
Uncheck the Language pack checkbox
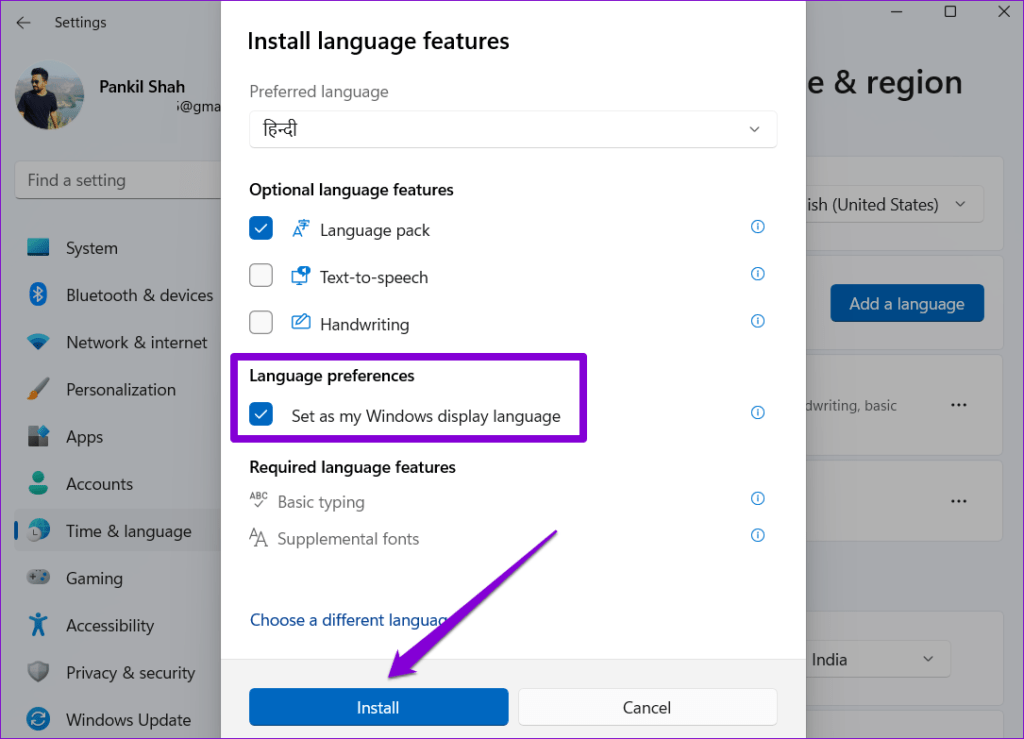tap(260, 228)
